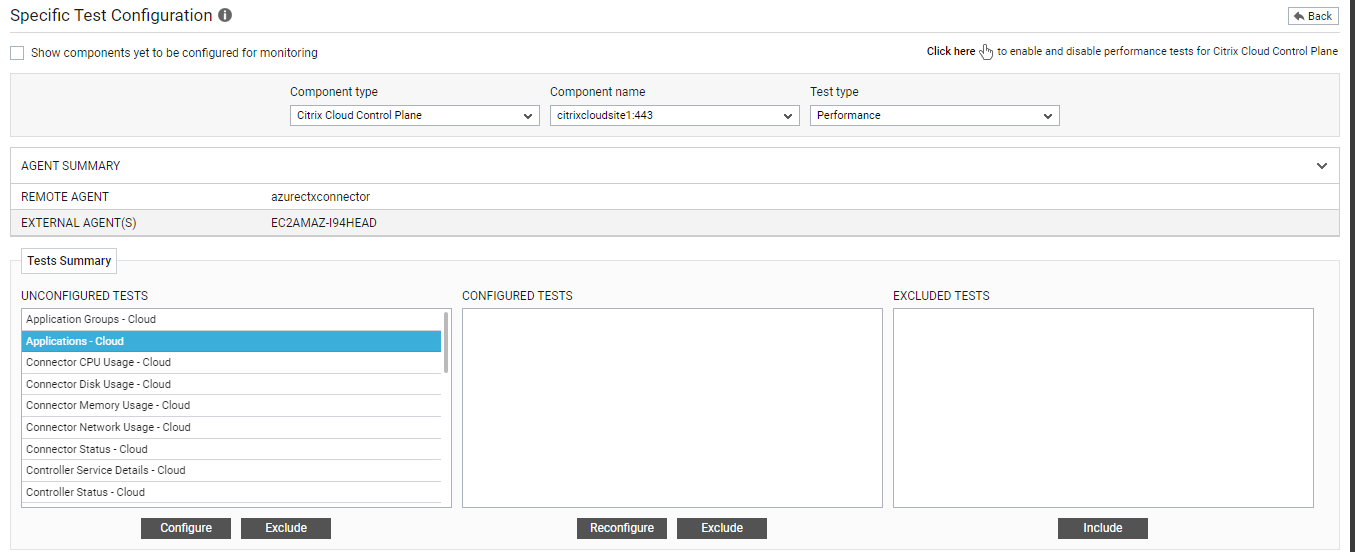Viewport: 1355px width, 552px height.
Task: Select Connector Disk Usage - Cloud test
Action: [x=231, y=384]
